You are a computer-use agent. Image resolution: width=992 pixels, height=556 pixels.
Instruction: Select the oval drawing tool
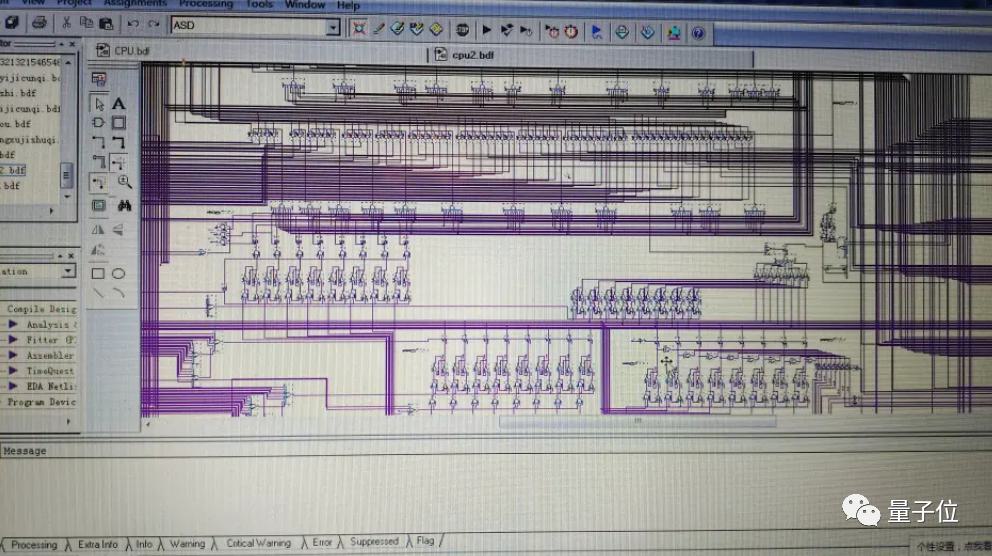click(118, 273)
